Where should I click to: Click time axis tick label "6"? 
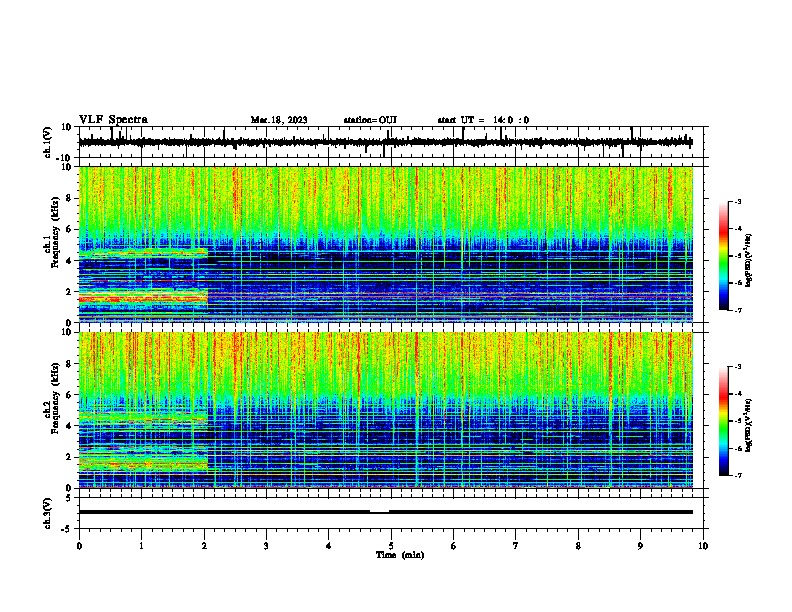coord(454,546)
